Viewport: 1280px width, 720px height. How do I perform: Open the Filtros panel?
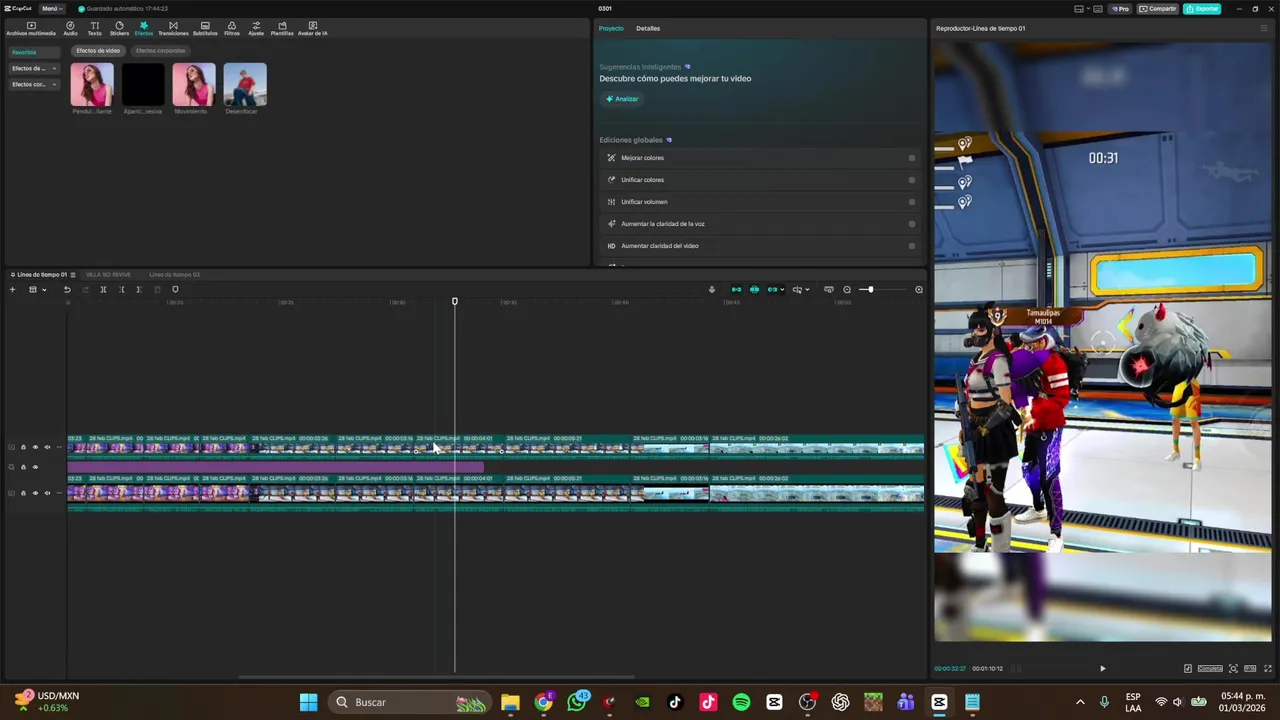click(x=232, y=28)
